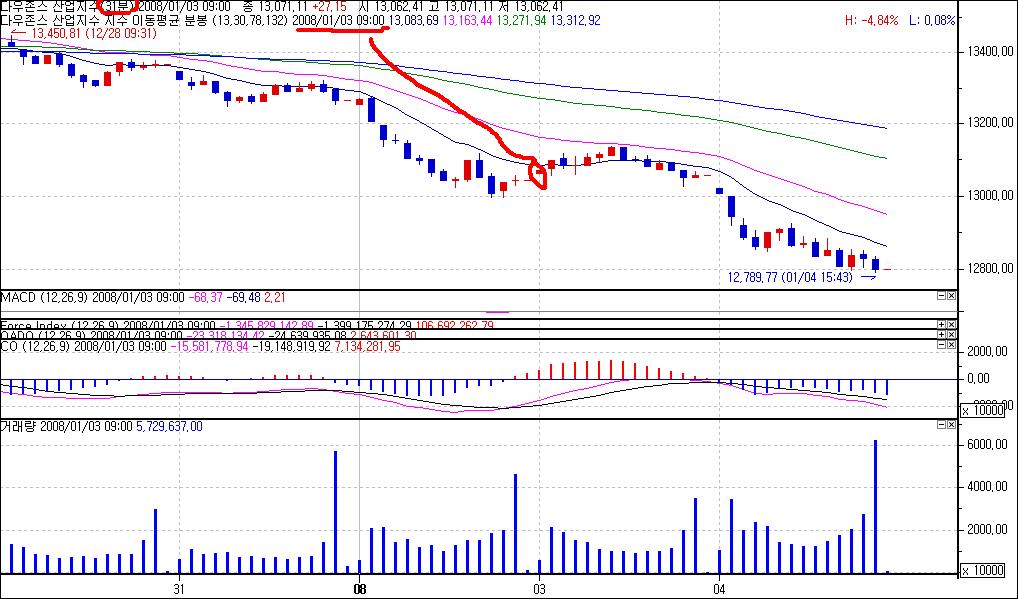Click the 04 date marker on time axis

click(720, 587)
